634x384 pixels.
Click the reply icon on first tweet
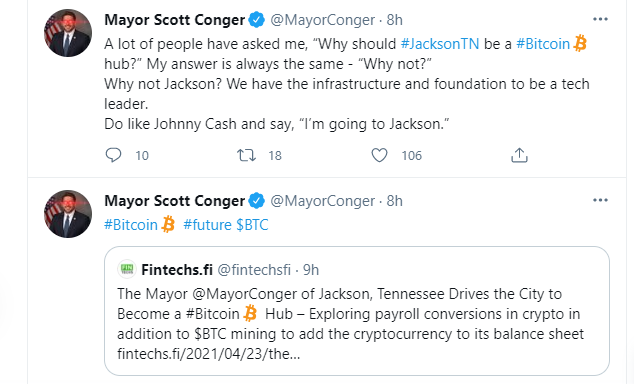coord(113,155)
